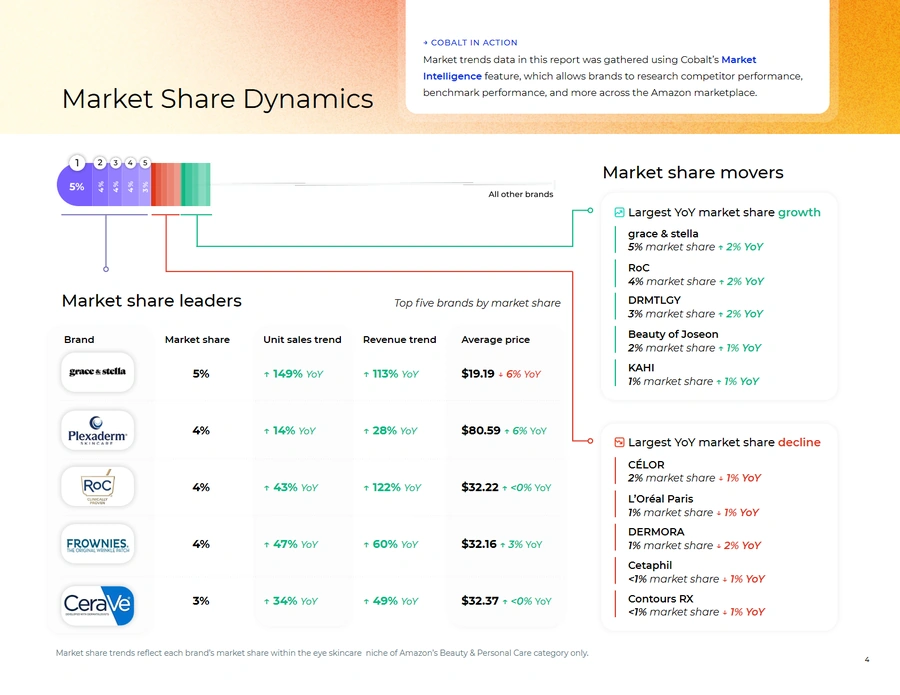Screen dimensions: 900x695
Task: Click the 'Unit sales trend' column header
Action: tap(302, 340)
